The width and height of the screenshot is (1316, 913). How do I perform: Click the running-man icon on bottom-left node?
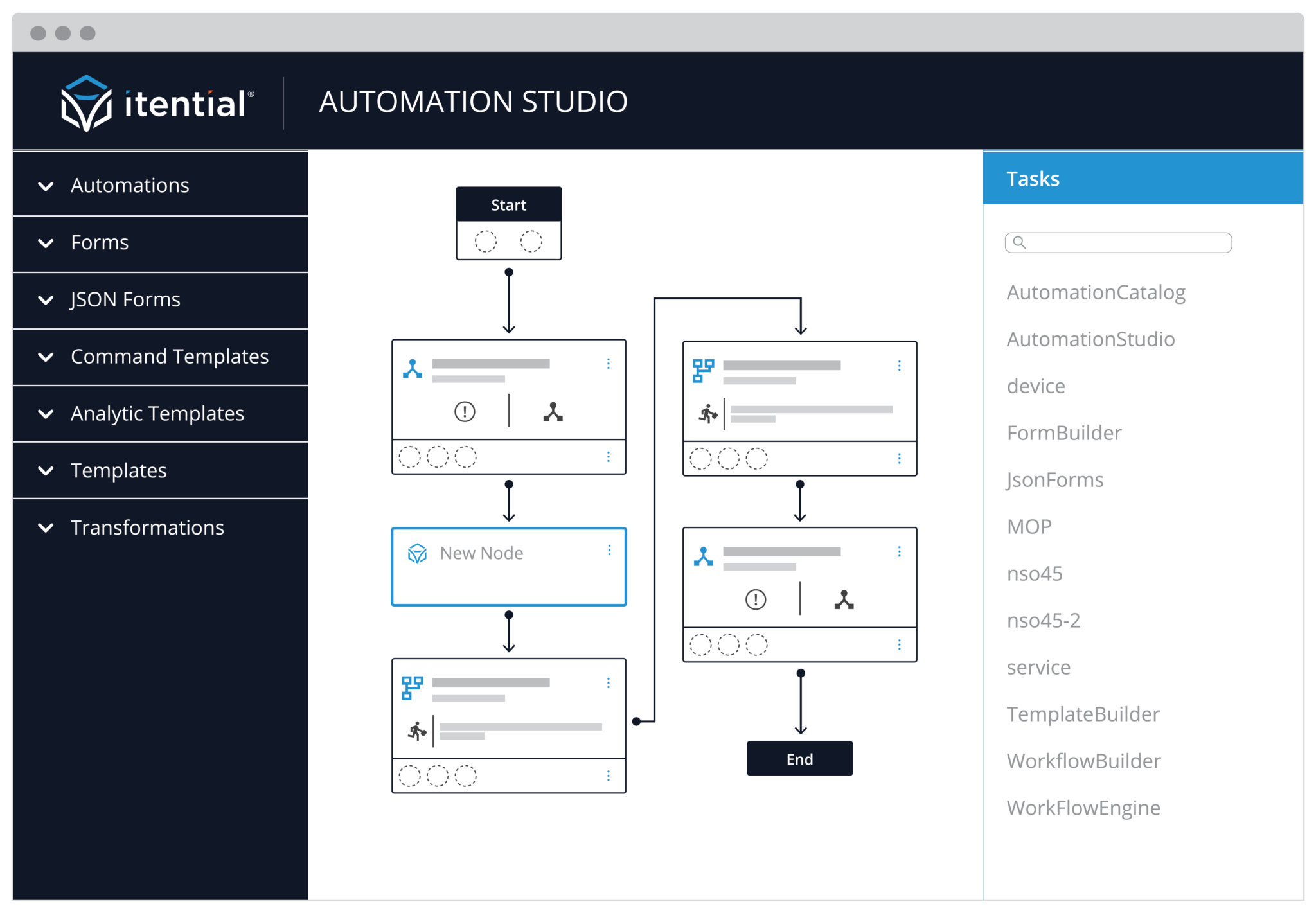(x=417, y=731)
